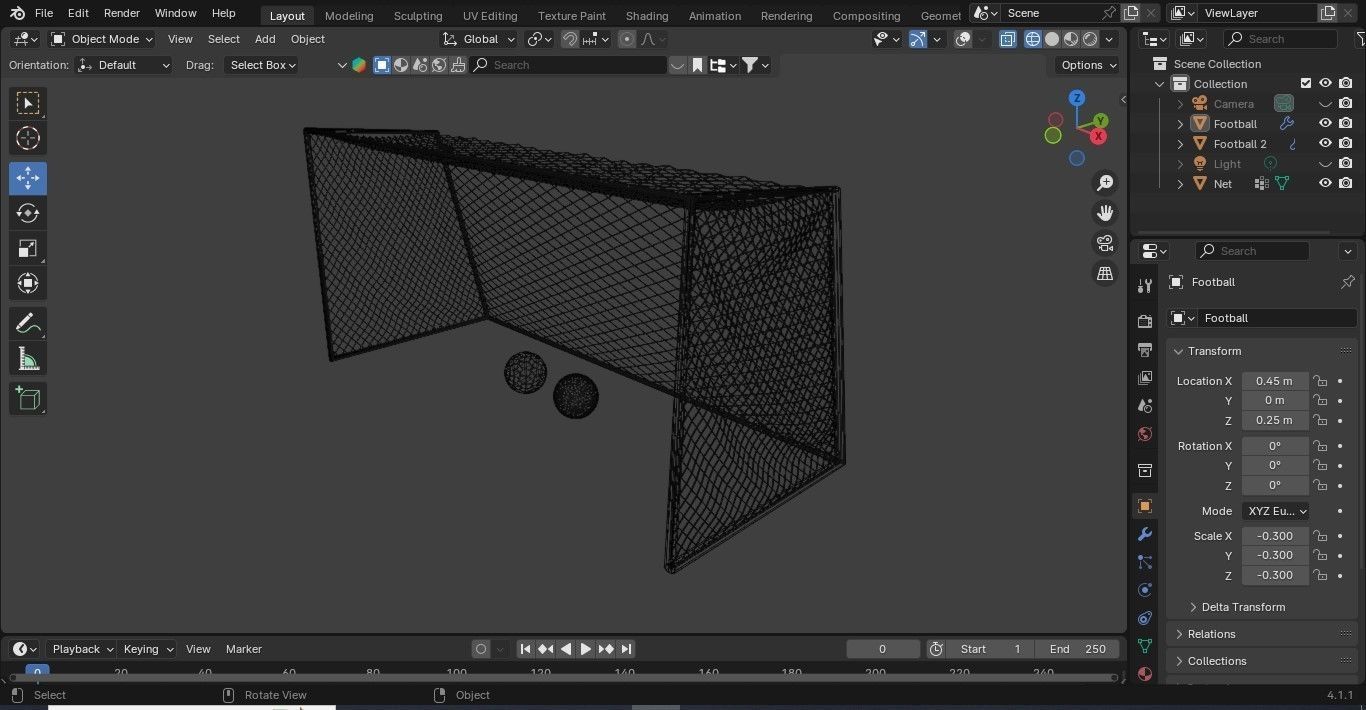This screenshot has width=1366, height=710.
Task: Open the File menu
Action: click(x=44, y=13)
